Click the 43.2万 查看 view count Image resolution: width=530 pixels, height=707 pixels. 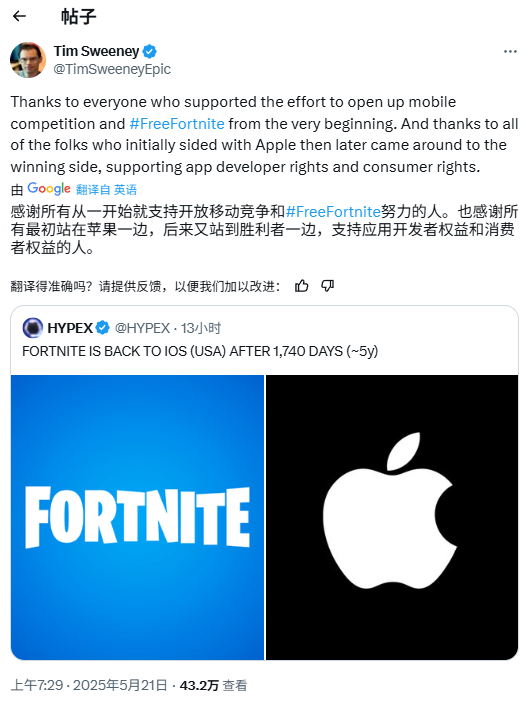213,685
